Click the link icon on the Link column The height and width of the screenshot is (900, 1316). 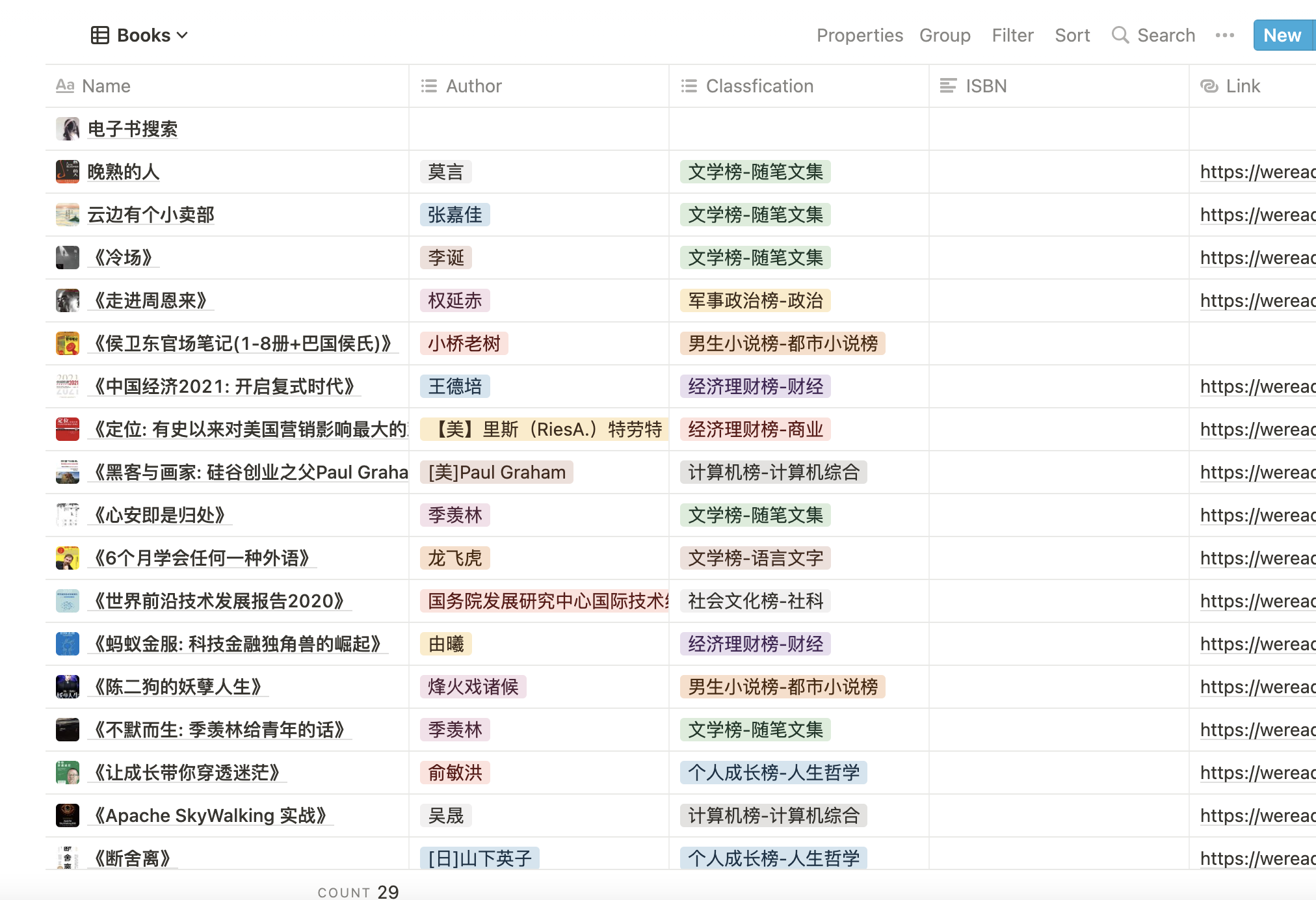(1208, 85)
